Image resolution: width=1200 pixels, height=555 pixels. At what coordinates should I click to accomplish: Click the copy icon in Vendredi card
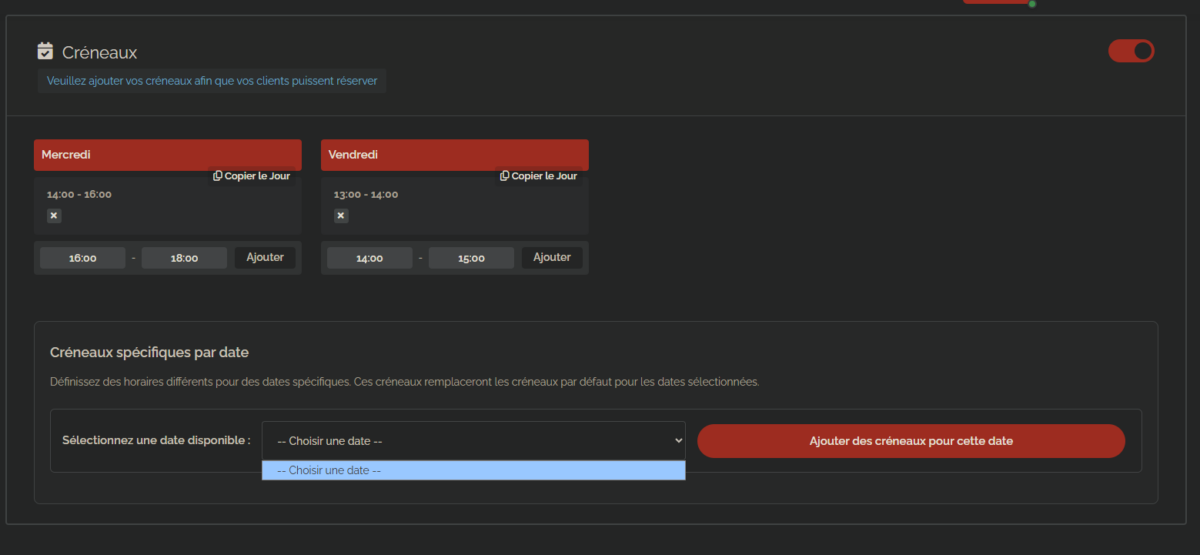click(505, 176)
